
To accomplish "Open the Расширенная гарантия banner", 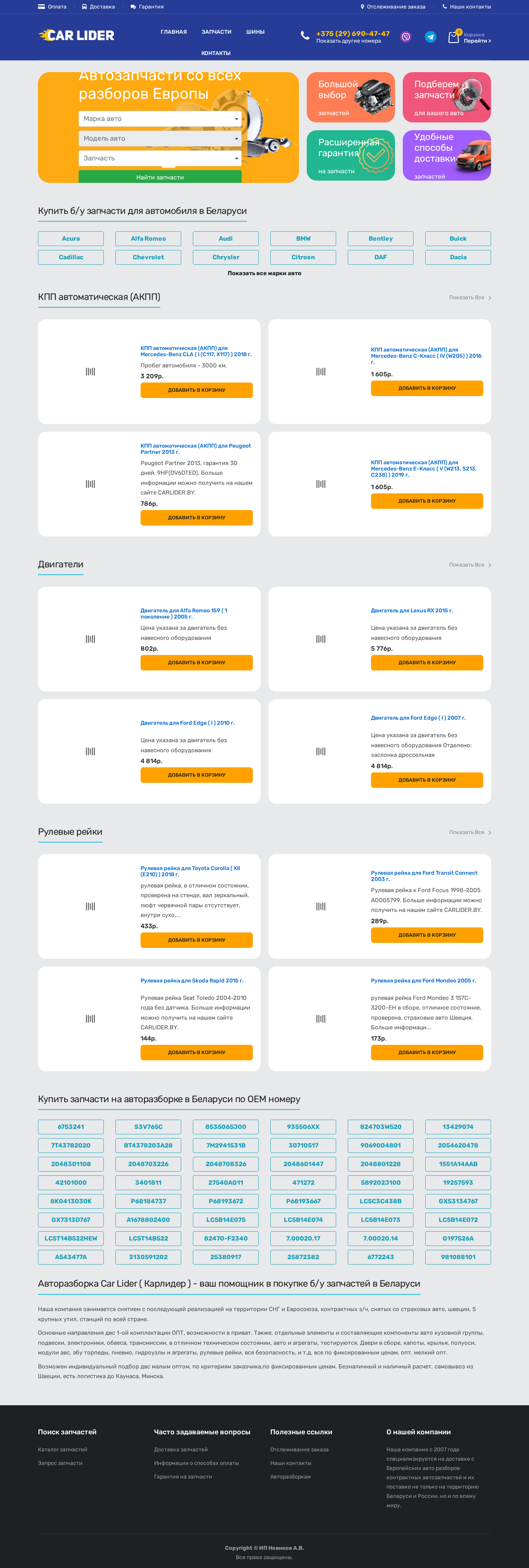I will [351, 155].
